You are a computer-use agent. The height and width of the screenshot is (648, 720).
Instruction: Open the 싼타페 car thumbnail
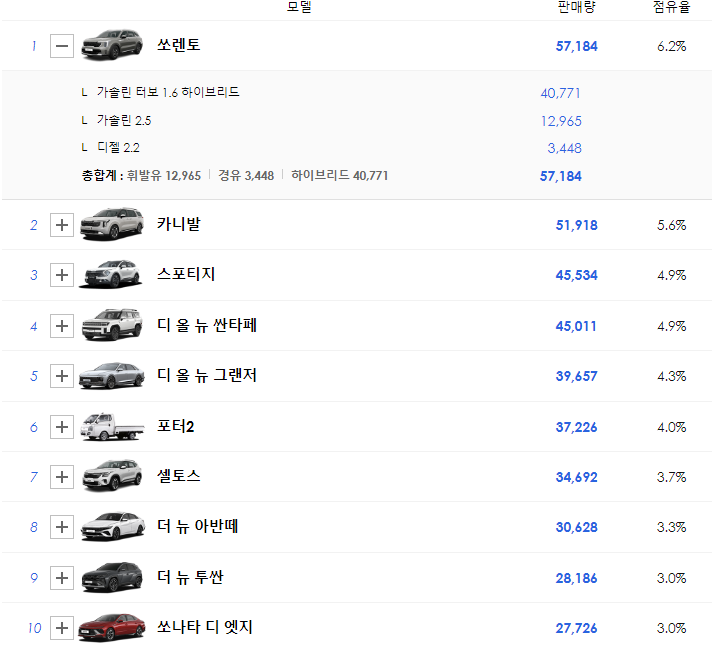tap(112, 324)
